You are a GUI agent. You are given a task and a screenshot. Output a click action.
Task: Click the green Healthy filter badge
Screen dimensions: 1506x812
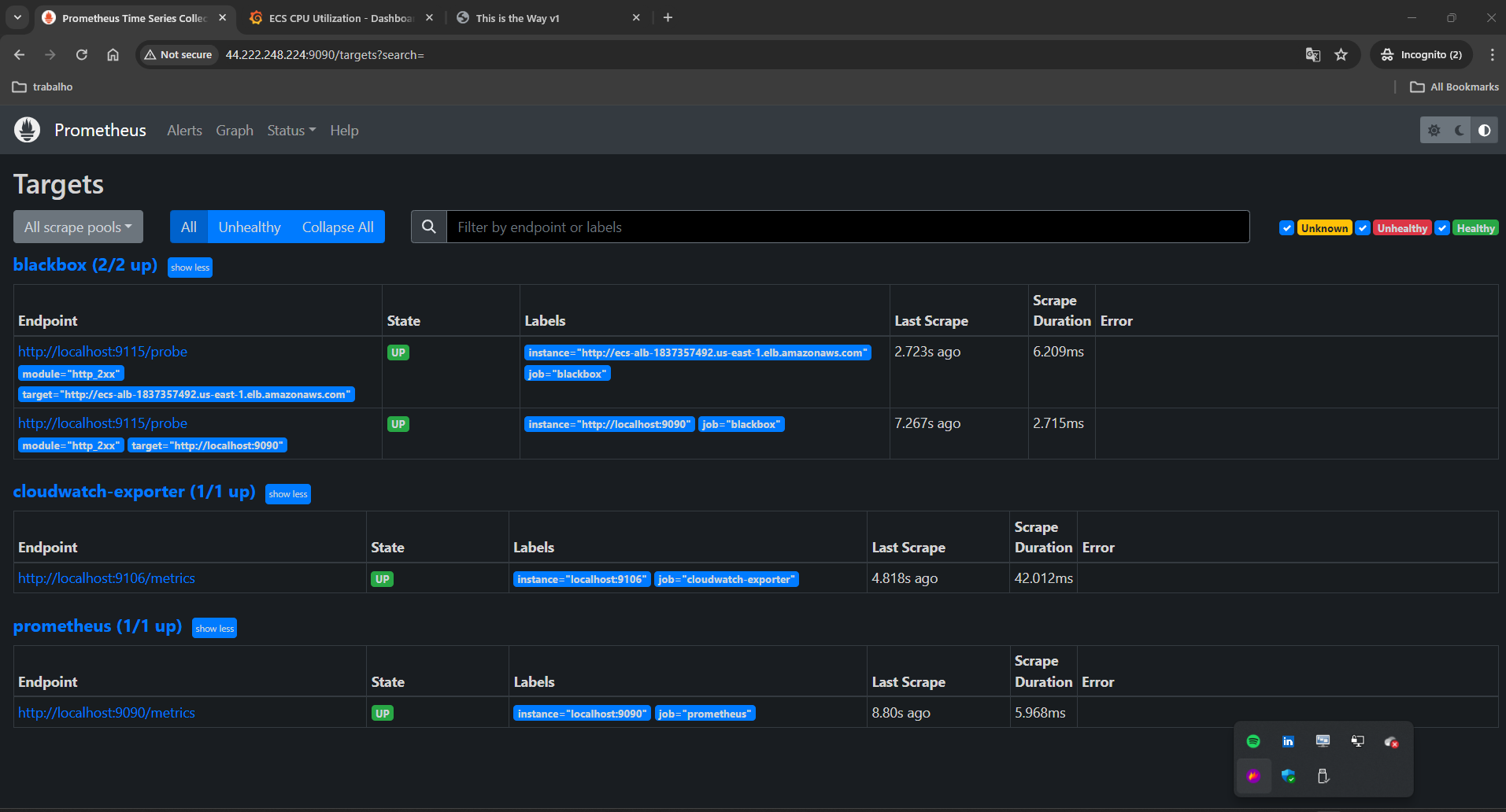coord(1475,228)
